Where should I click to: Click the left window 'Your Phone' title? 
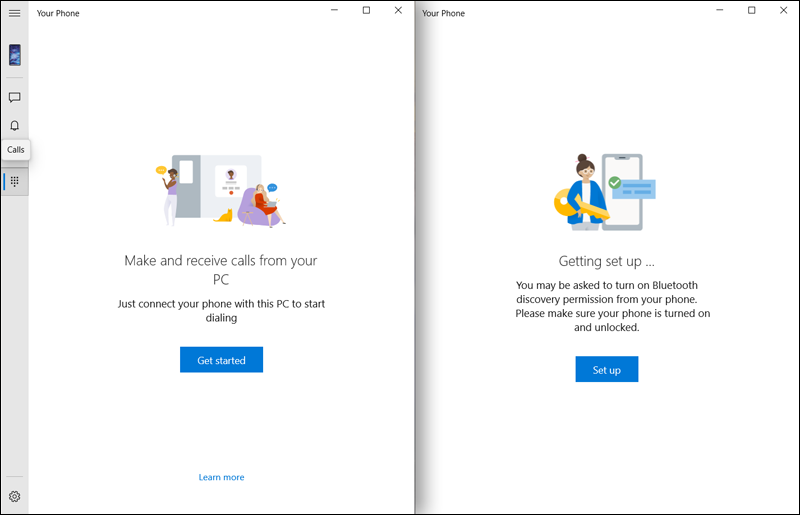58,13
